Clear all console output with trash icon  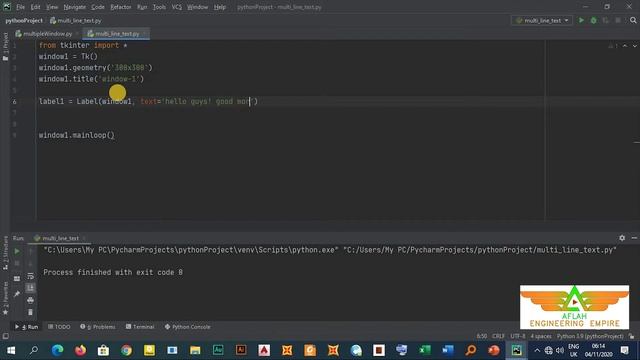[31, 312]
